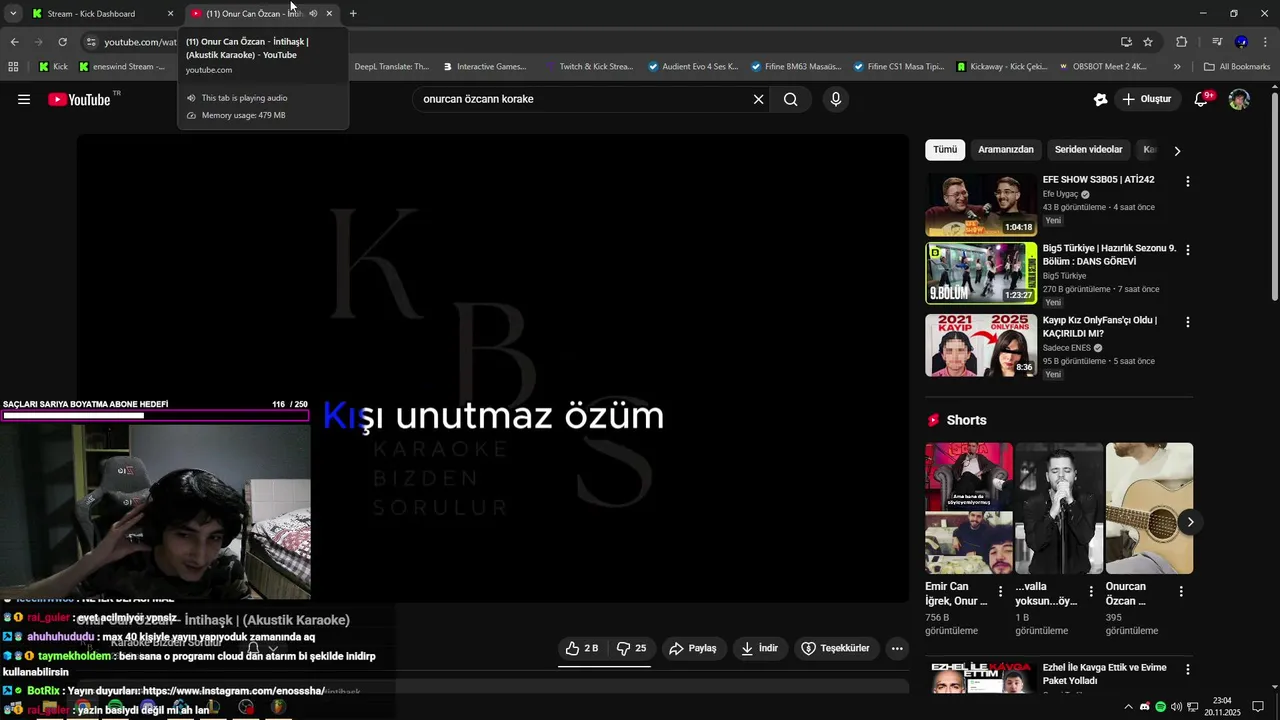This screenshot has width=1280, height=720.
Task: Mute the YouTube tab via its speaker icon
Action: click(313, 14)
